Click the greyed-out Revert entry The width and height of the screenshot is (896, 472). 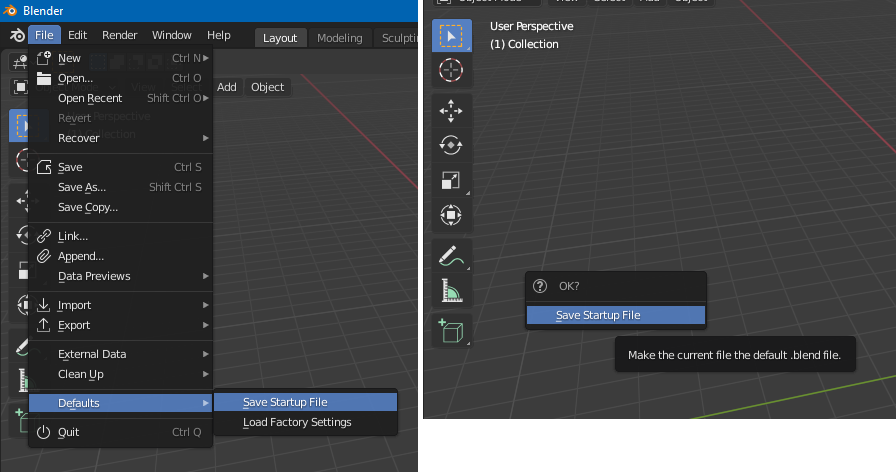point(121,118)
